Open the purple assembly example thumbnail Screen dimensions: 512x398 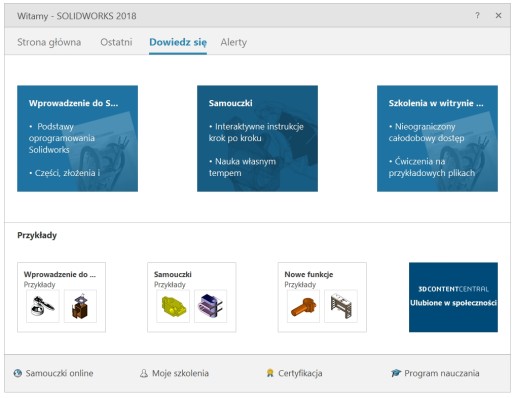tap(210, 306)
